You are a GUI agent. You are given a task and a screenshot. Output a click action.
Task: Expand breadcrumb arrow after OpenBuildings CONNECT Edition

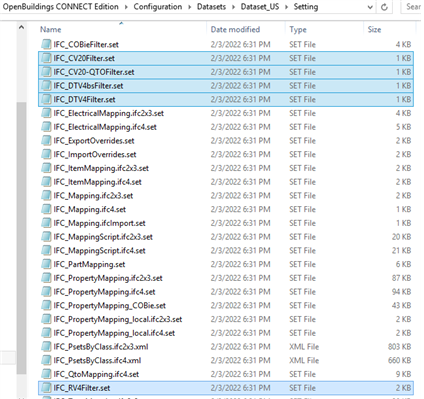click(126, 7)
